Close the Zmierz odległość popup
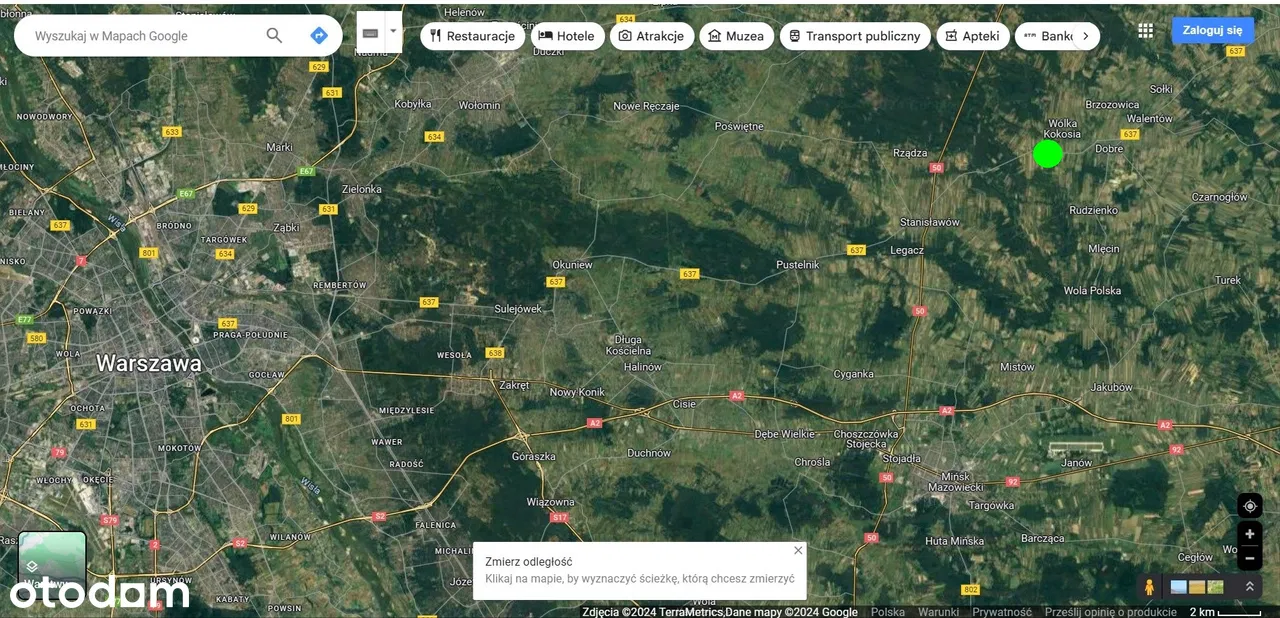The height and width of the screenshot is (618, 1280). 798,550
